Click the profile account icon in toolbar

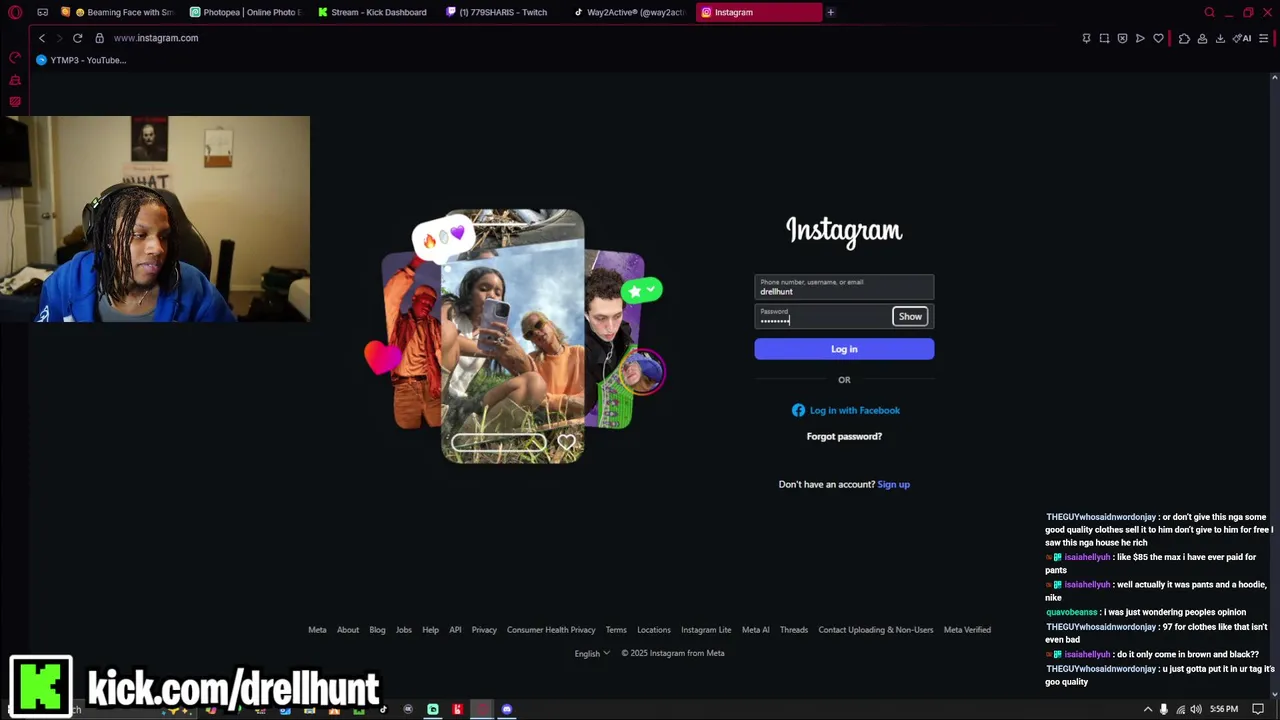pos(1202,38)
